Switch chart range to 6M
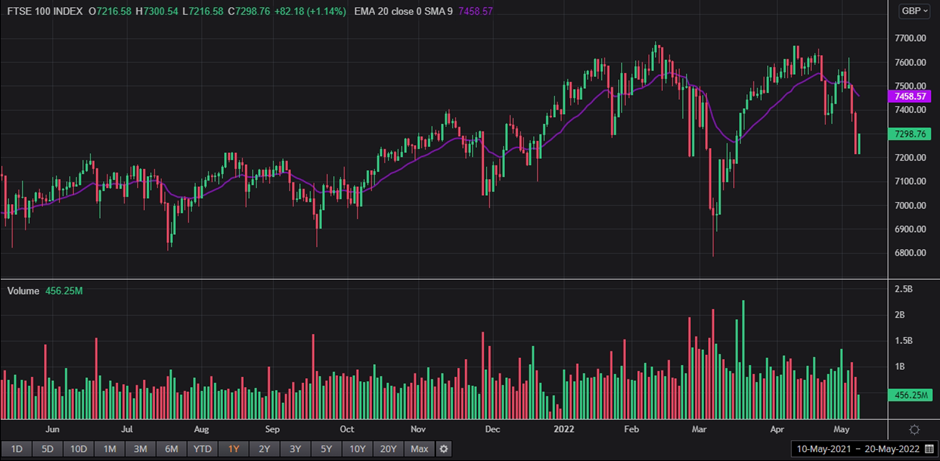This screenshot has width=940, height=461. tap(171, 448)
